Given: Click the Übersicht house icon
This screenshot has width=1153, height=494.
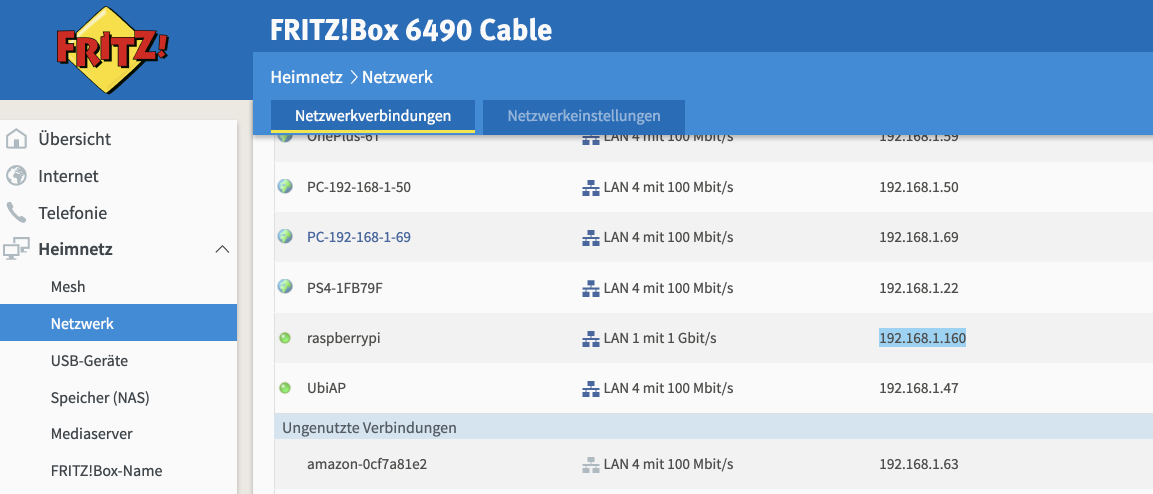Looking at the screenshot, I should [17, 139].
